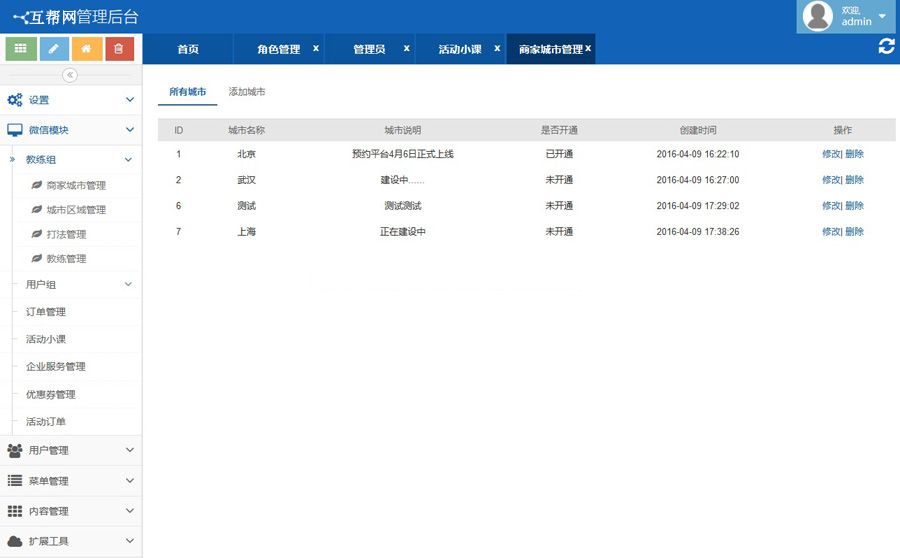The image size is (900, 558).
Task: Click 修改 for the 北京 row
Action: [831, 154]
